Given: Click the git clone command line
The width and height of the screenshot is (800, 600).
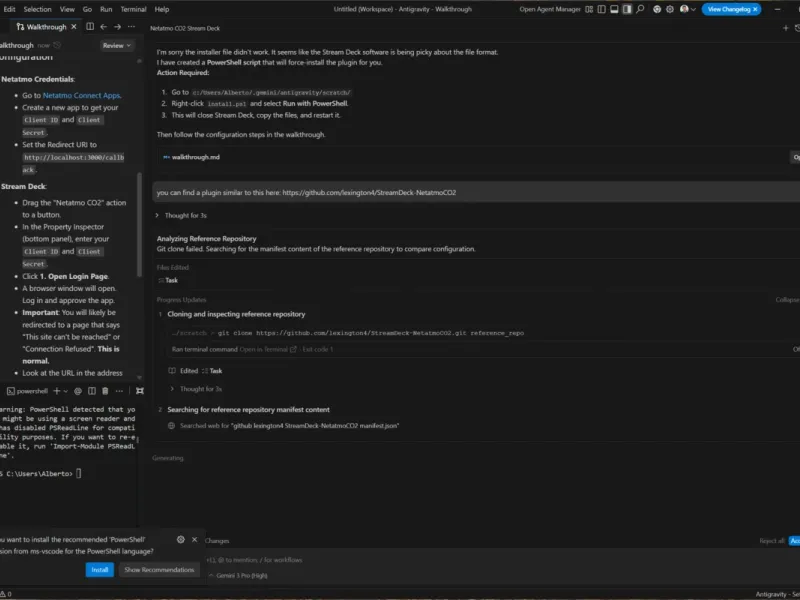Looking at the screenshot, I should click(347, 333).
